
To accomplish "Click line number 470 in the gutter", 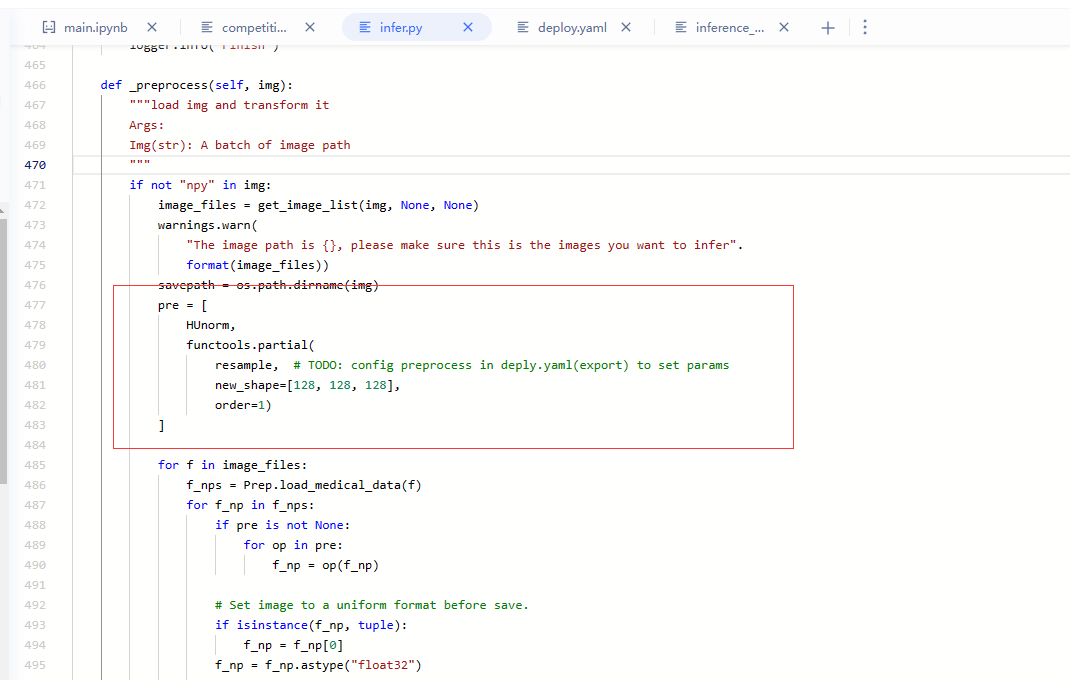I will click(x=35, y=165).
